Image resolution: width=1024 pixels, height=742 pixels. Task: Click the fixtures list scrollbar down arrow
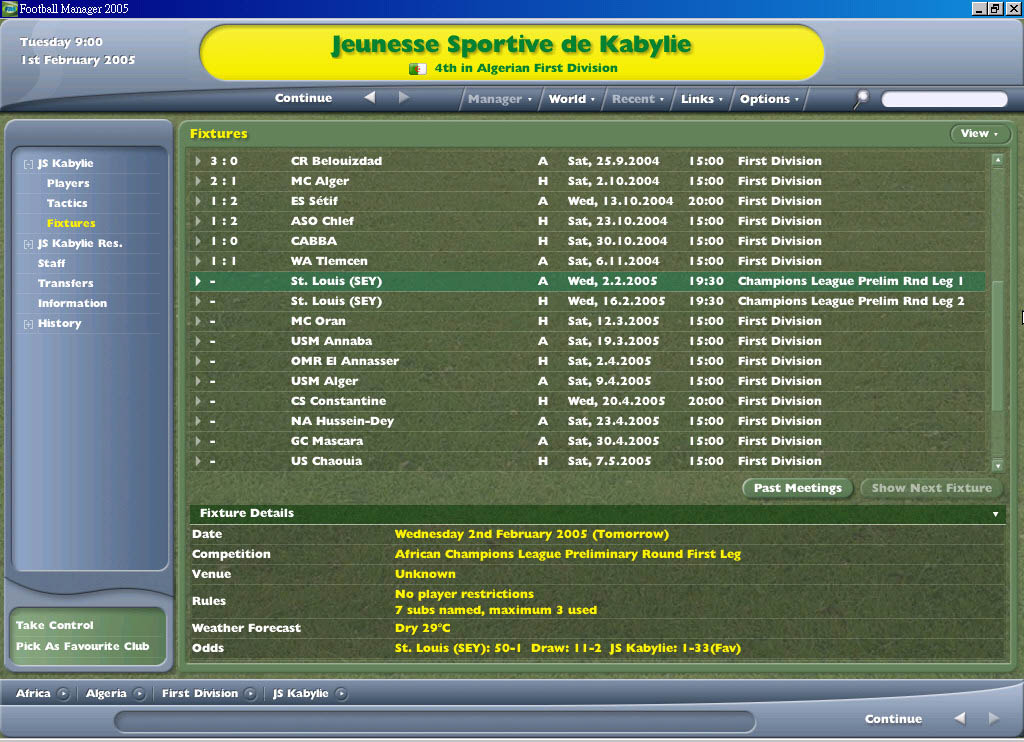coord(997,465)
